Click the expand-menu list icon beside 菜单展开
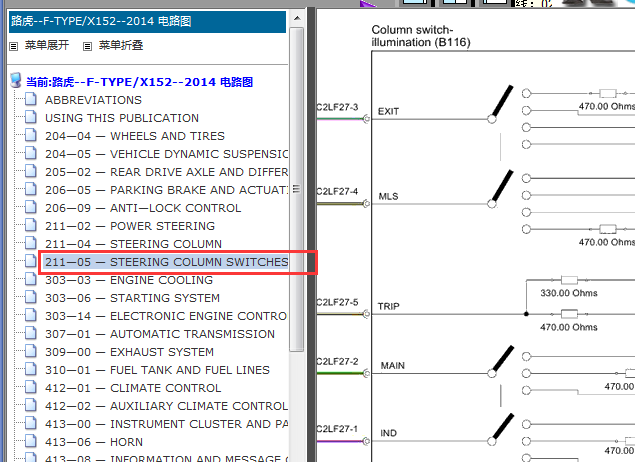Viewport: 635px width, 462px height. [13, 46]
